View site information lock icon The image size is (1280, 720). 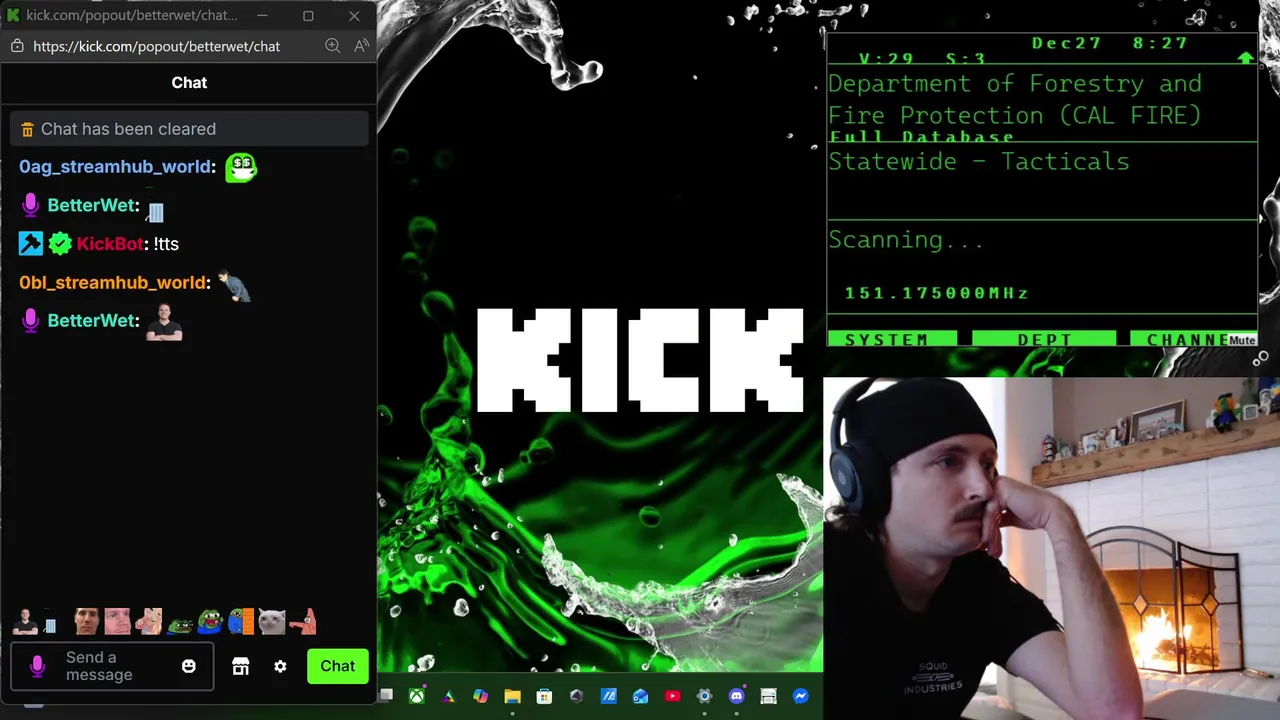17,46
